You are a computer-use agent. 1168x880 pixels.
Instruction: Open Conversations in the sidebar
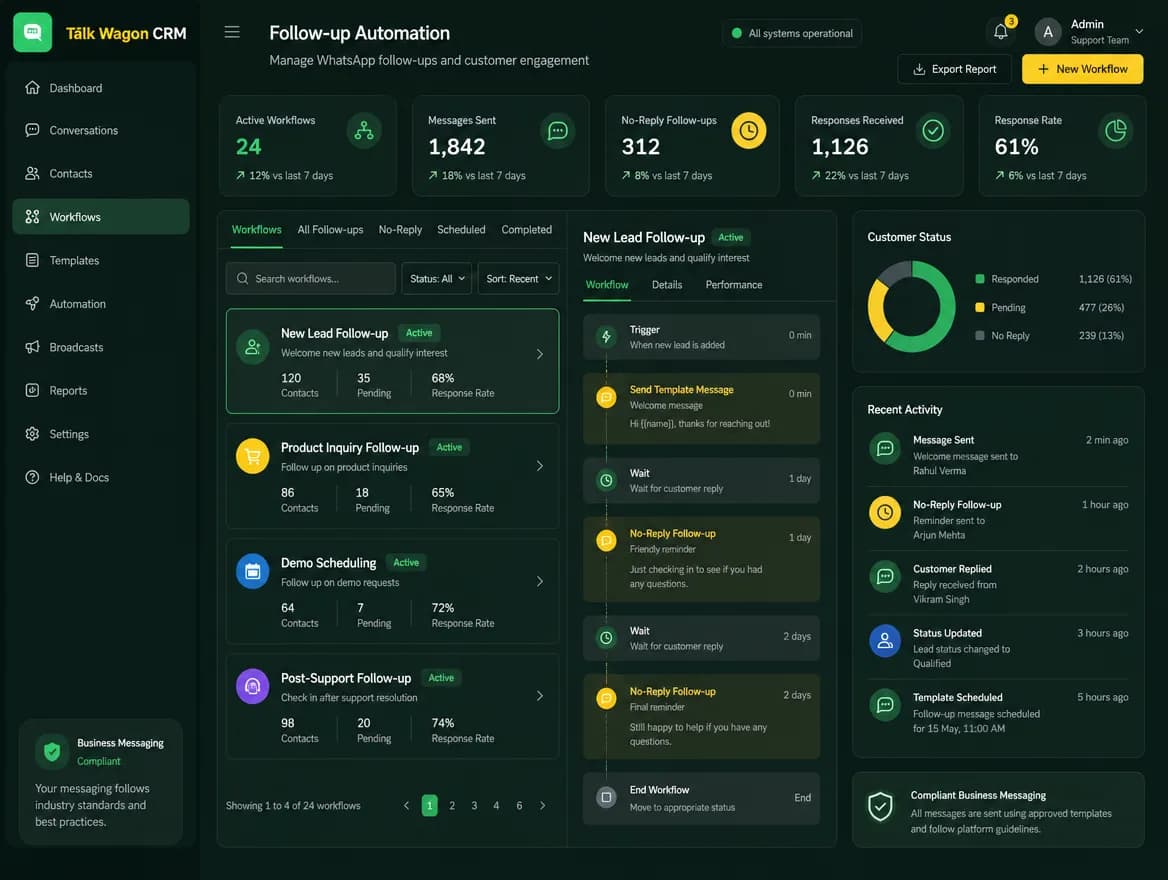[101, 130]
